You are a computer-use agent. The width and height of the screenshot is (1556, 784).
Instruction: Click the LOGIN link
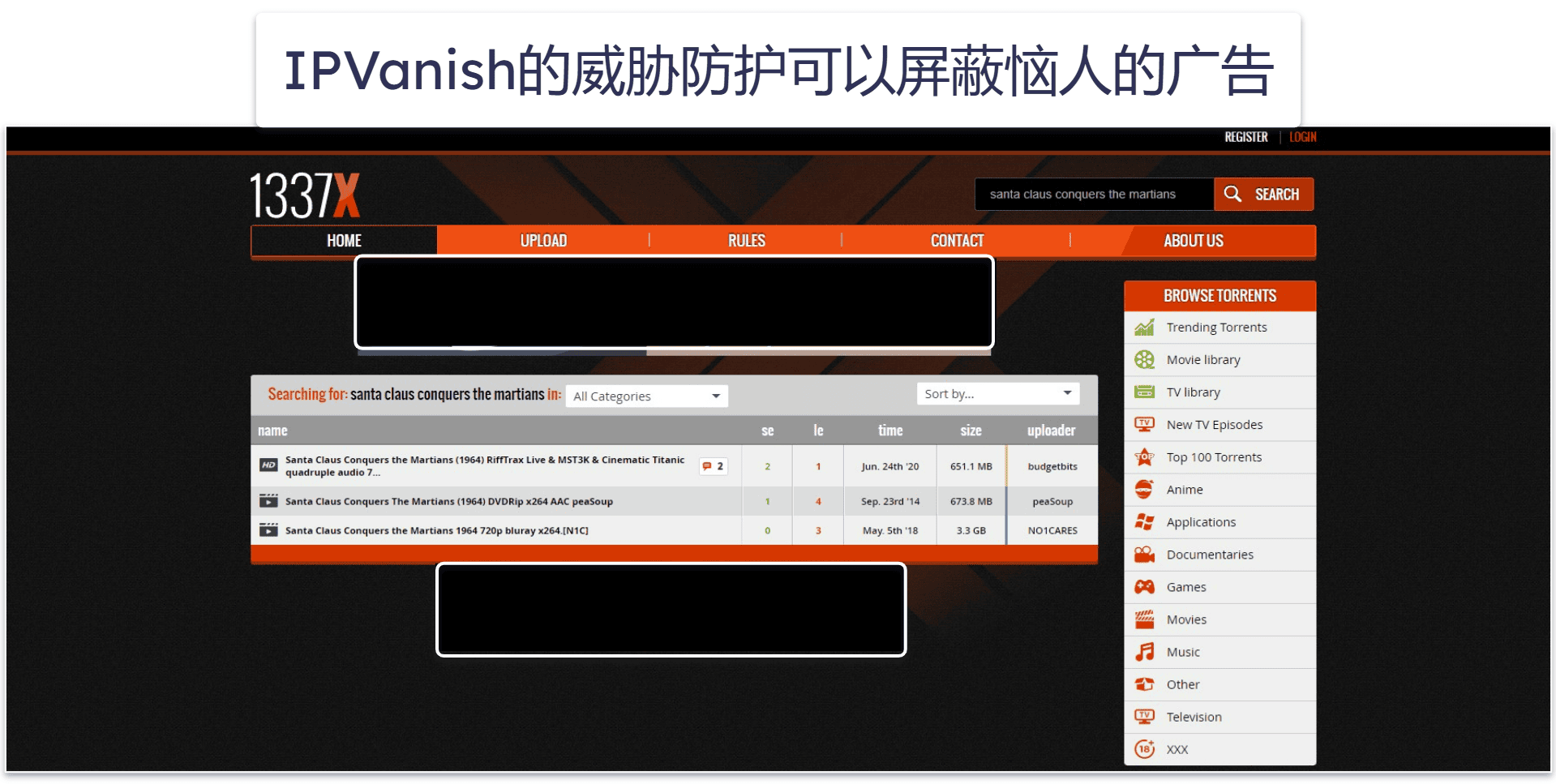1302,137
